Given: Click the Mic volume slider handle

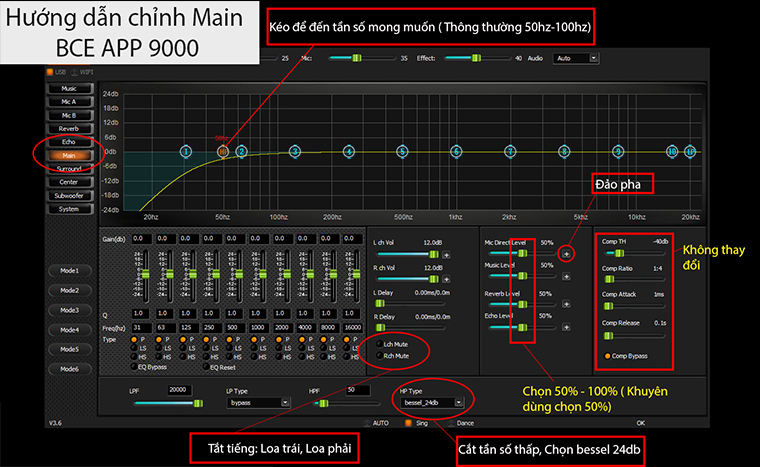Looking at the screenshot, I should (x=357, y=58).
